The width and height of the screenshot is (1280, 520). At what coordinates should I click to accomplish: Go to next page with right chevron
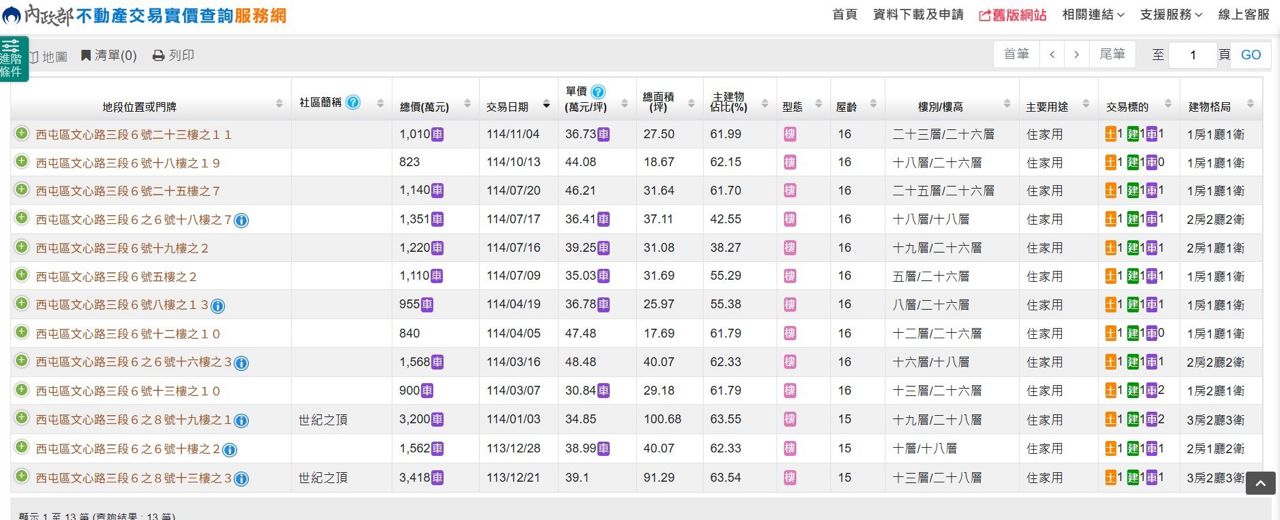point(1076,55)
